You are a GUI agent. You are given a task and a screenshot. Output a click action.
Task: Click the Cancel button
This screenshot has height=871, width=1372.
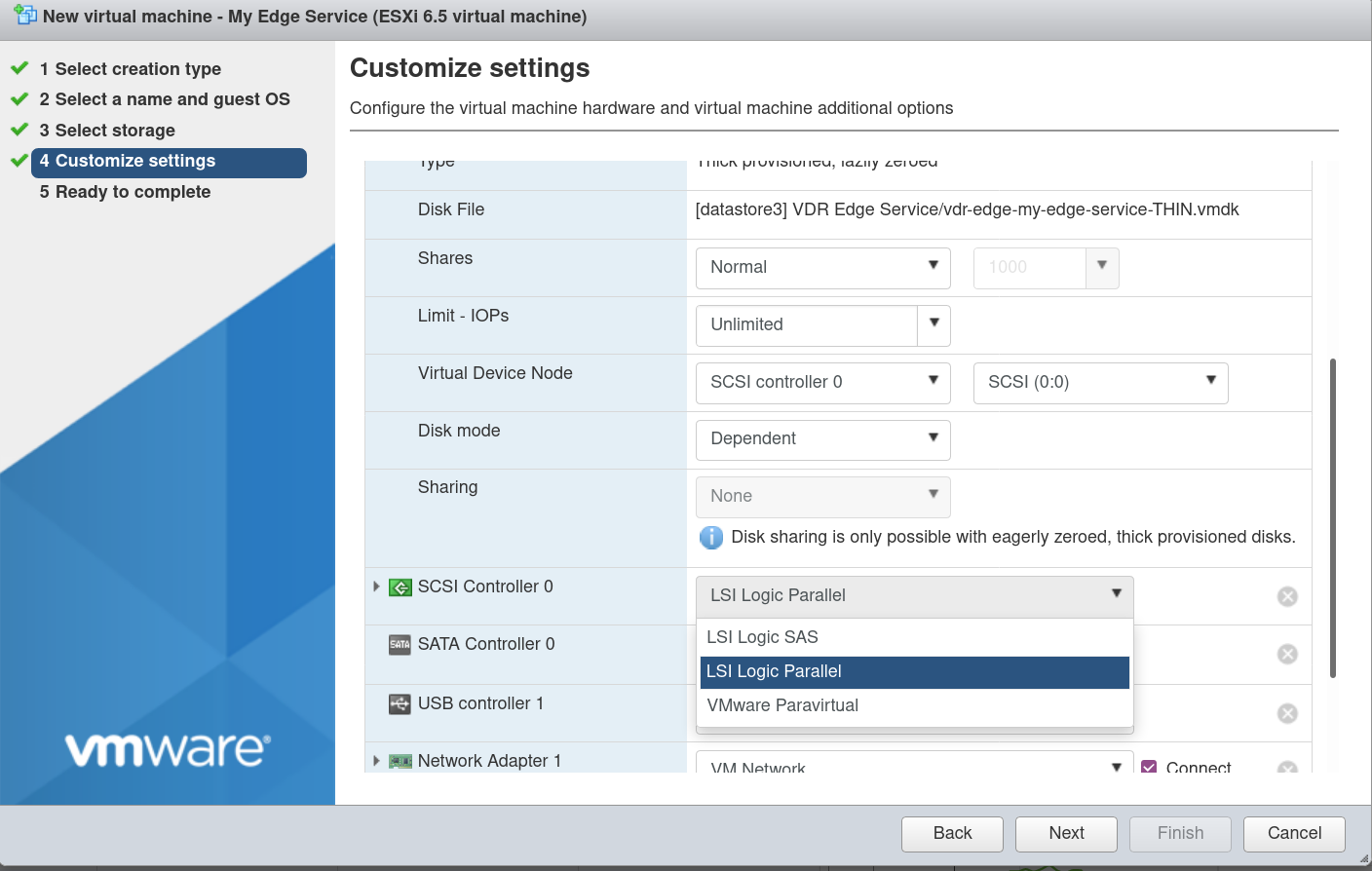[1294, 834]
